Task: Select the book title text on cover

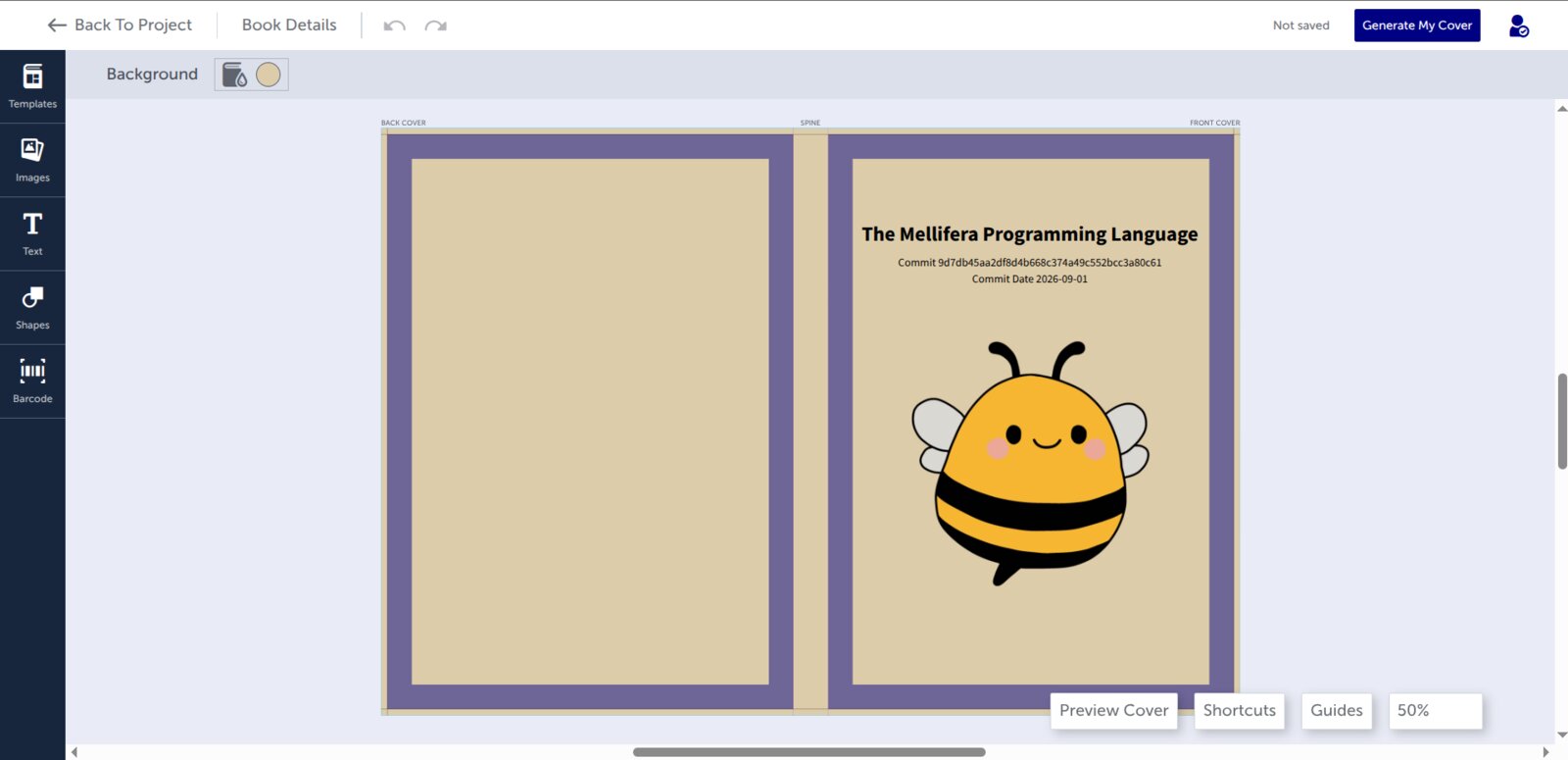Action: coord(1030,234)
